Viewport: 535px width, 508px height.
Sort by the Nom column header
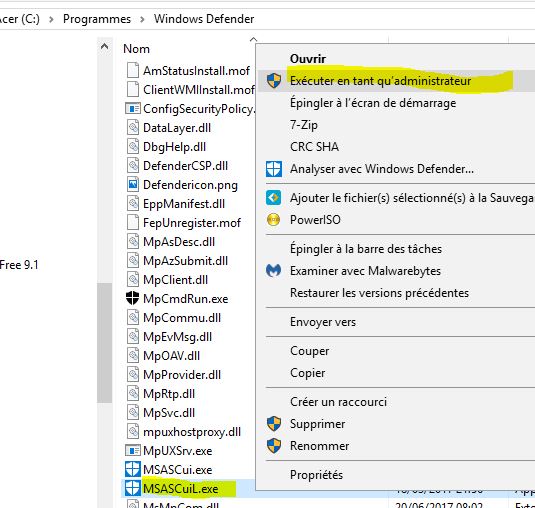[136, 49]
